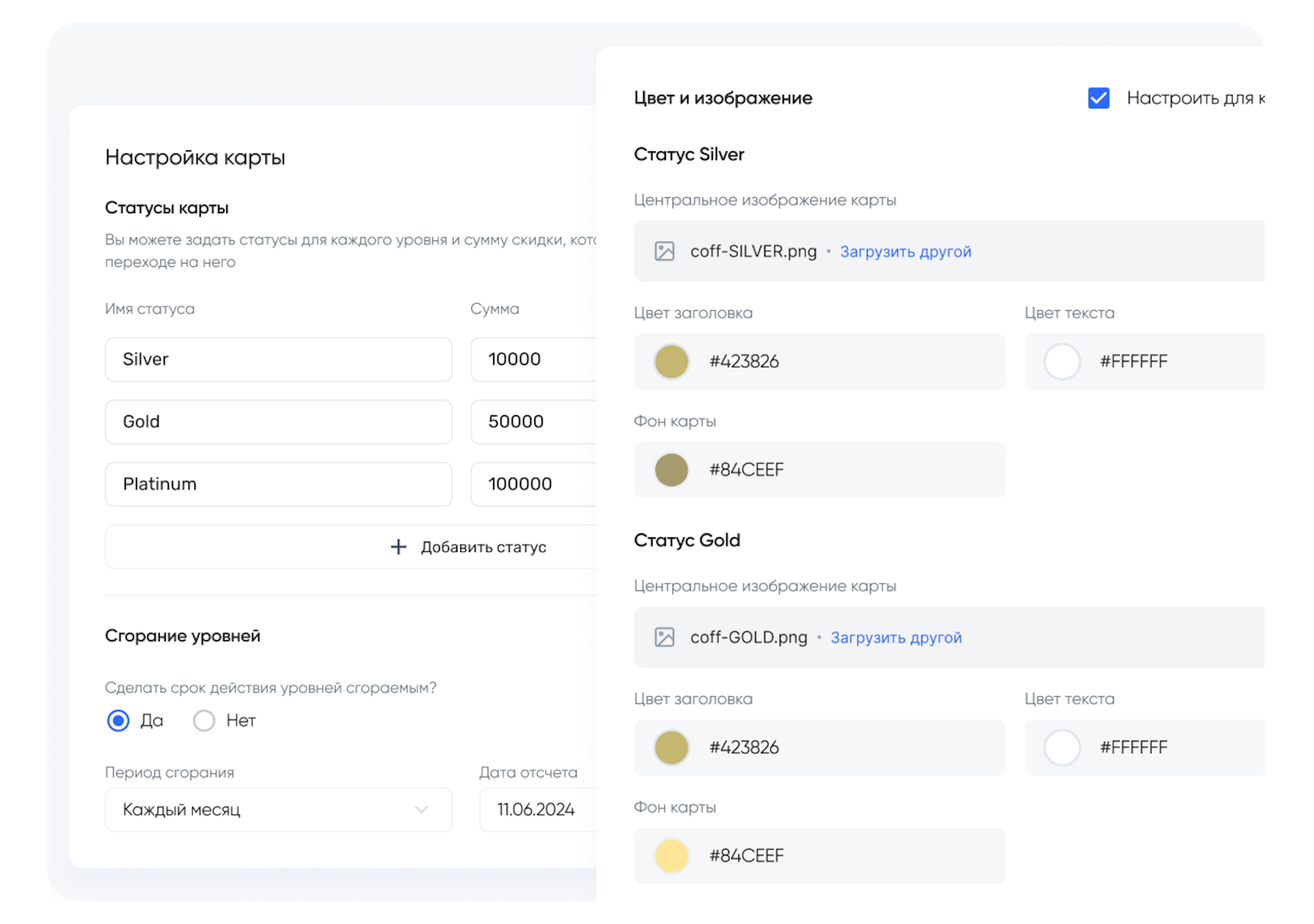1314x924 pixels.
Task: Select the Нет radio button
Action: pyautogui.click(x=204, y=721)
